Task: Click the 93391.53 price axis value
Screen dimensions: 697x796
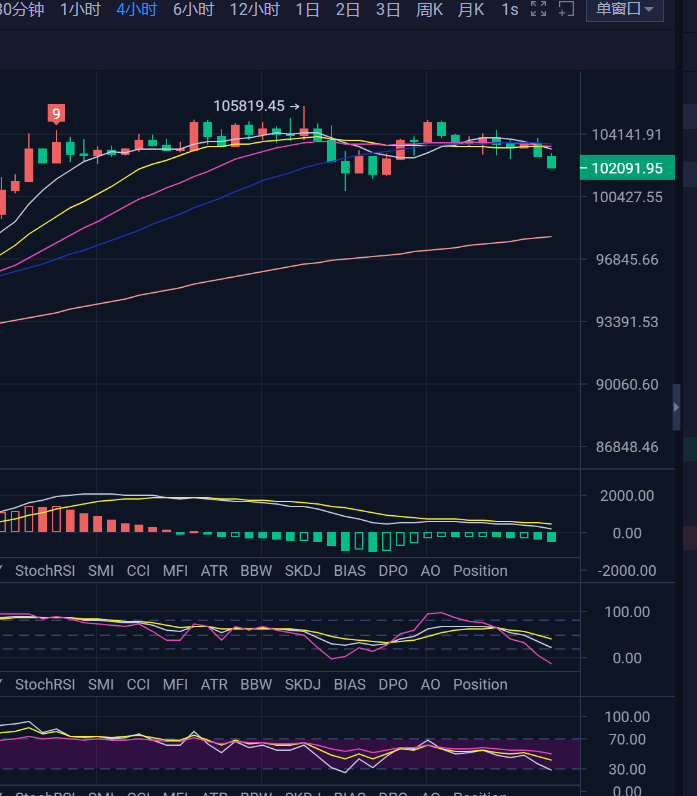Action: tap(627, 322)
